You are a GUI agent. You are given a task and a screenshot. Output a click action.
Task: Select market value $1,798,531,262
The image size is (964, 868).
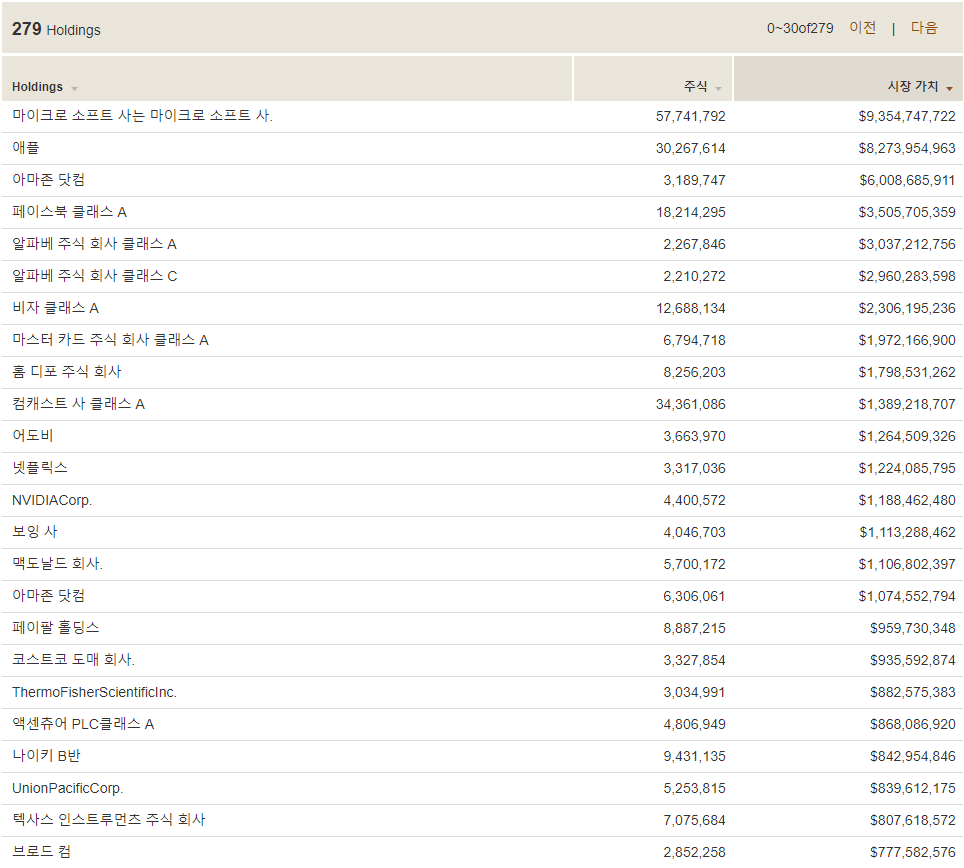pos(907,372)
